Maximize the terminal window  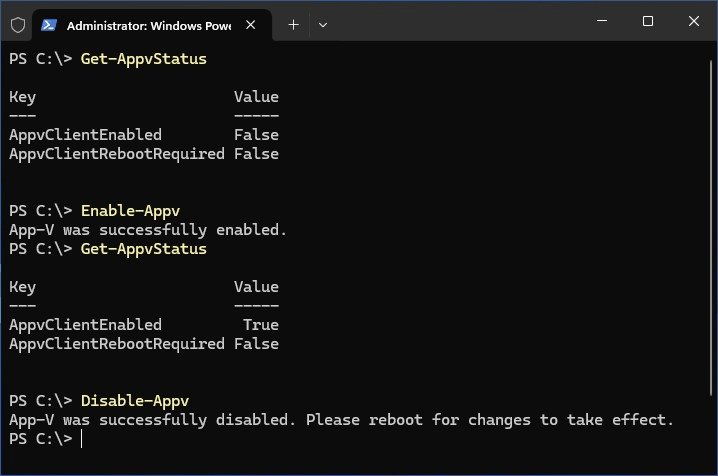647,21
